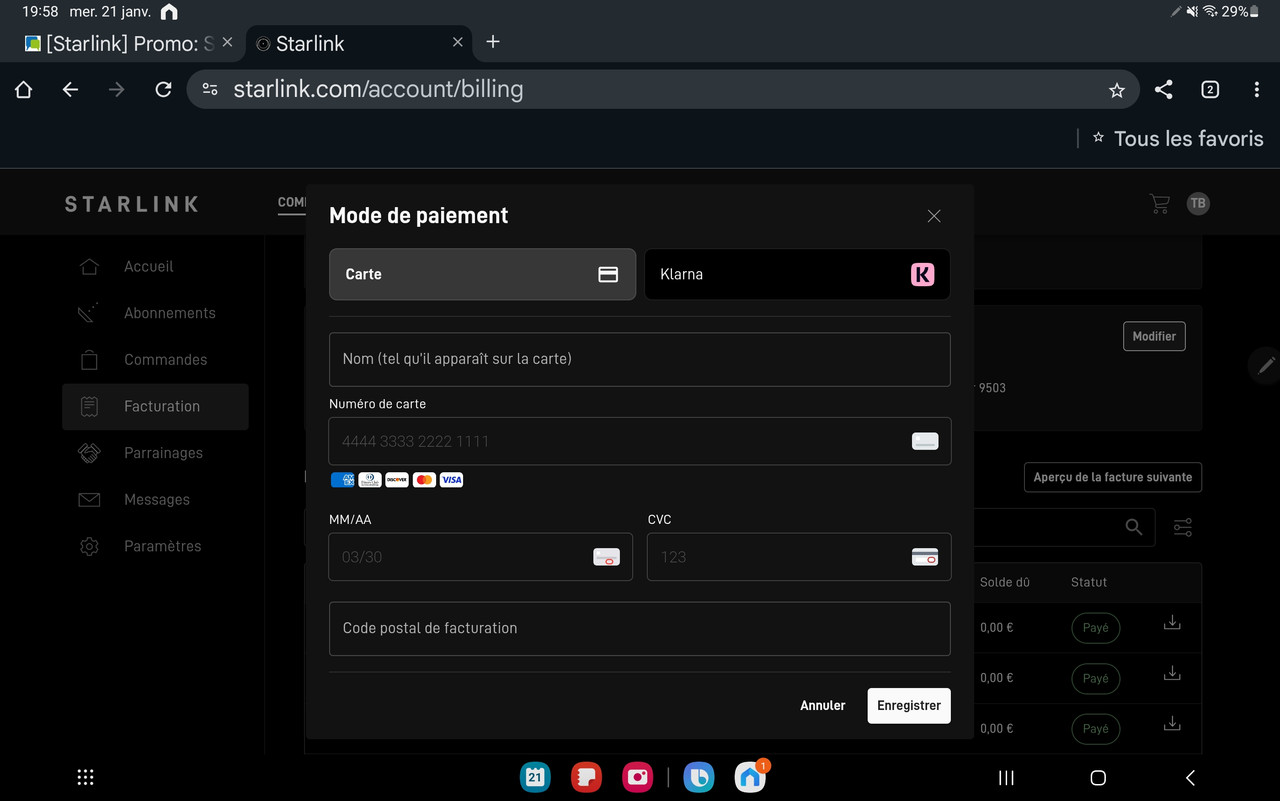
Task: Click Aperçu de la facture suivante
Action: point(1112,477)
